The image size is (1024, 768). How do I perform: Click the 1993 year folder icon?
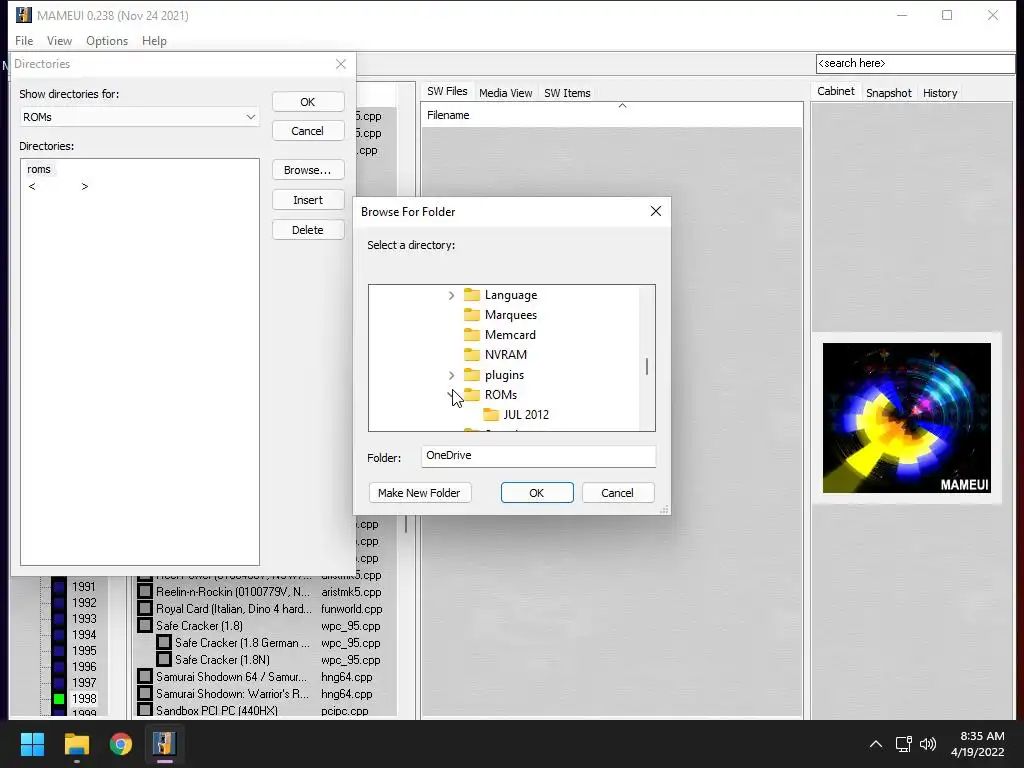click(x=59, y=618)
